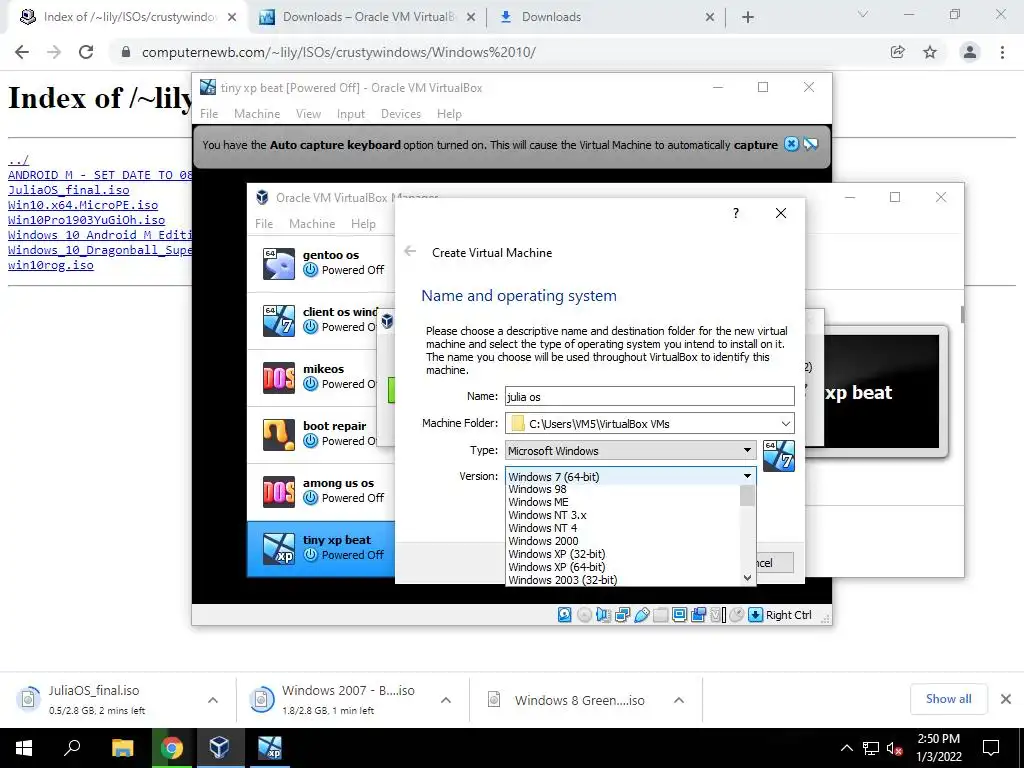Open Machine menu in VirtualBox Manager

point(312,223)
